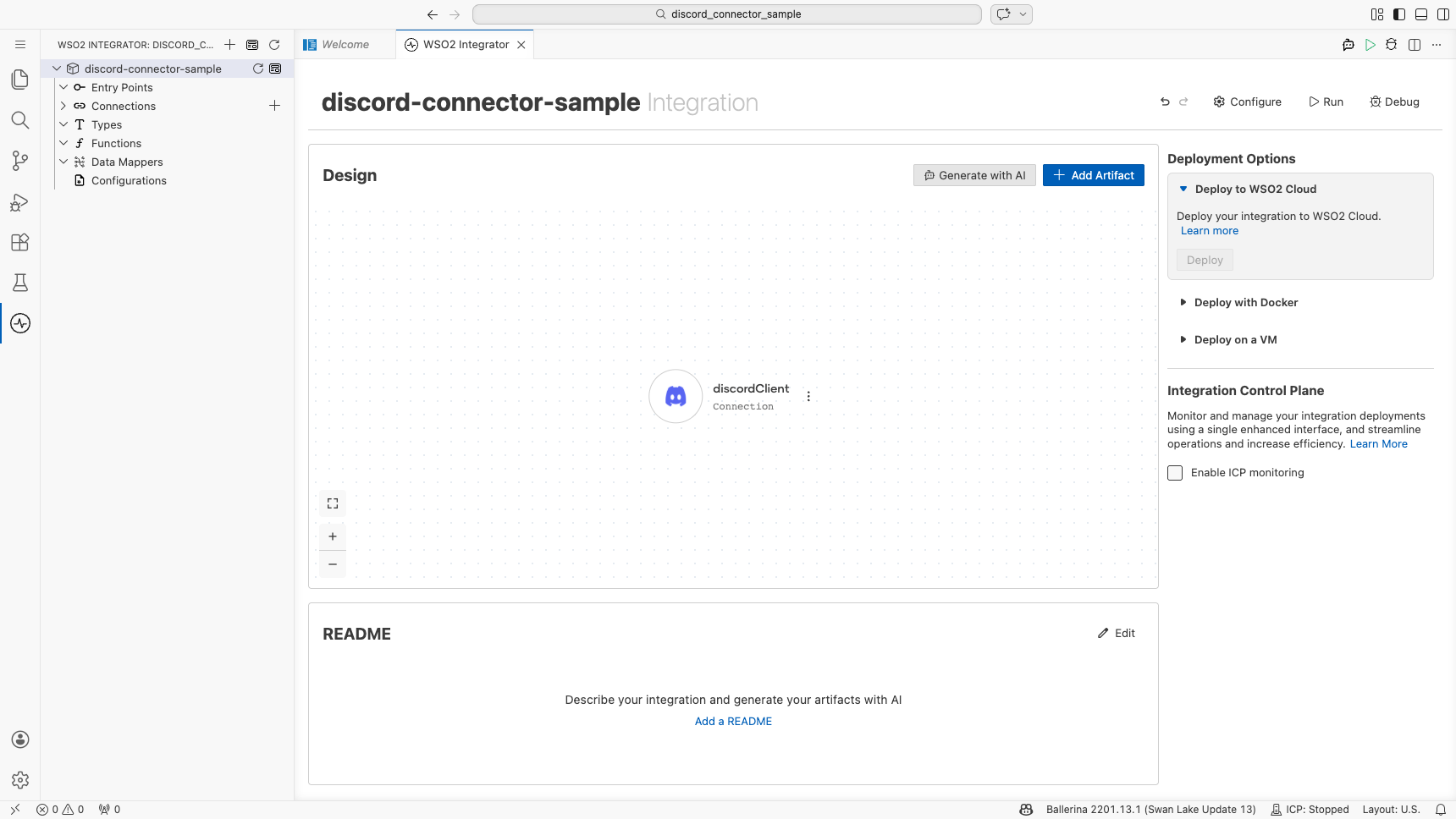Image resolution: width=1456 pixels, height=819 pixels.
Task: Open the Accounts menu icon
Action: (20, 739)
